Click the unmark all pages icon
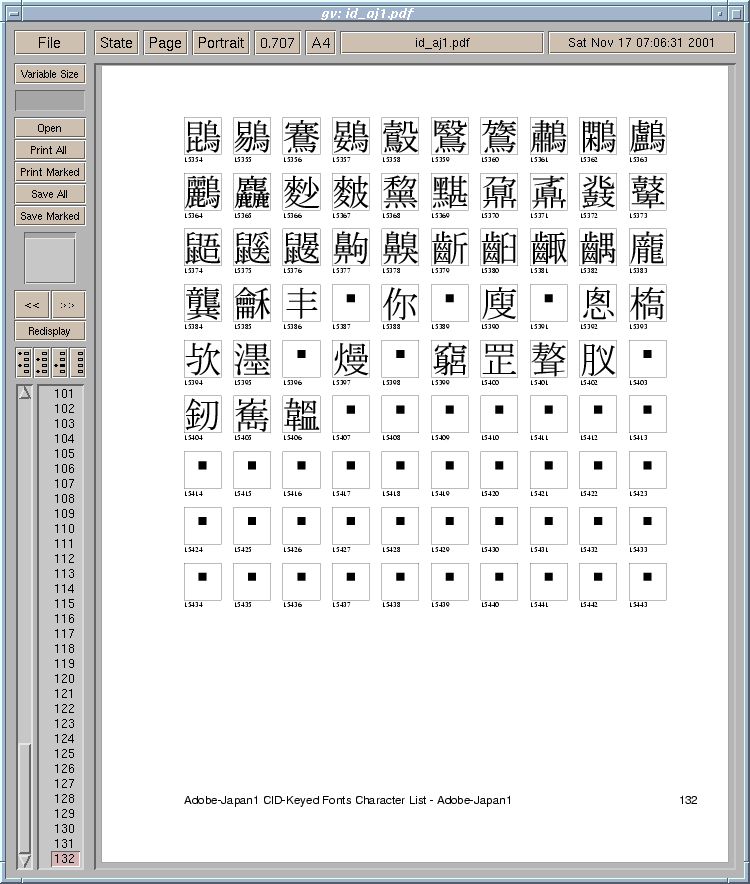This screenshot has width=750, height=884. [x=77, y=362]
